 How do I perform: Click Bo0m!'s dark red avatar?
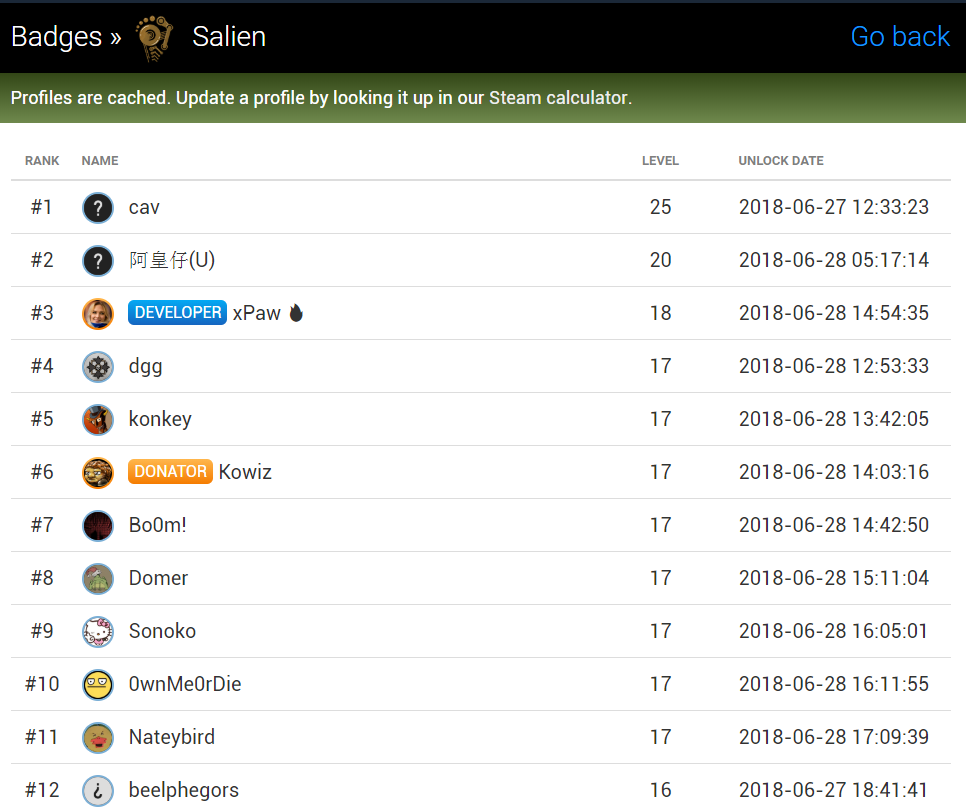tap(98, 526)
